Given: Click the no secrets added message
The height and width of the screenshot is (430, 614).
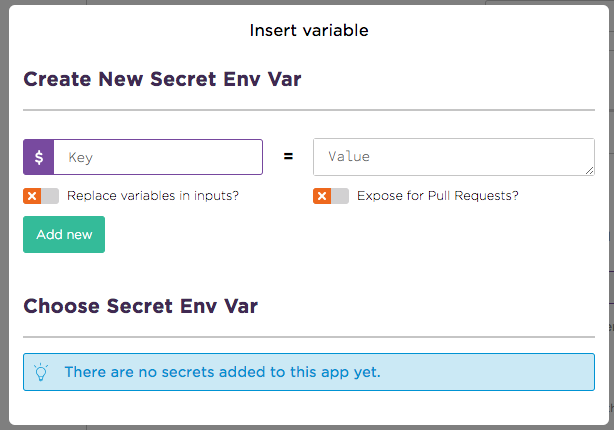Looking at the screenshot, I should click(222, 372).
